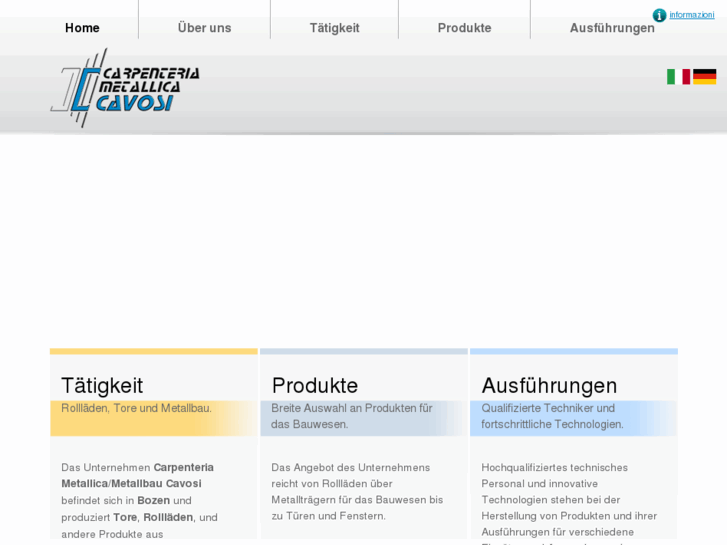Screen dimensions: 727x545
Task: Click the Carpenteria Metallica Cavosi logo
Action: 125,88
